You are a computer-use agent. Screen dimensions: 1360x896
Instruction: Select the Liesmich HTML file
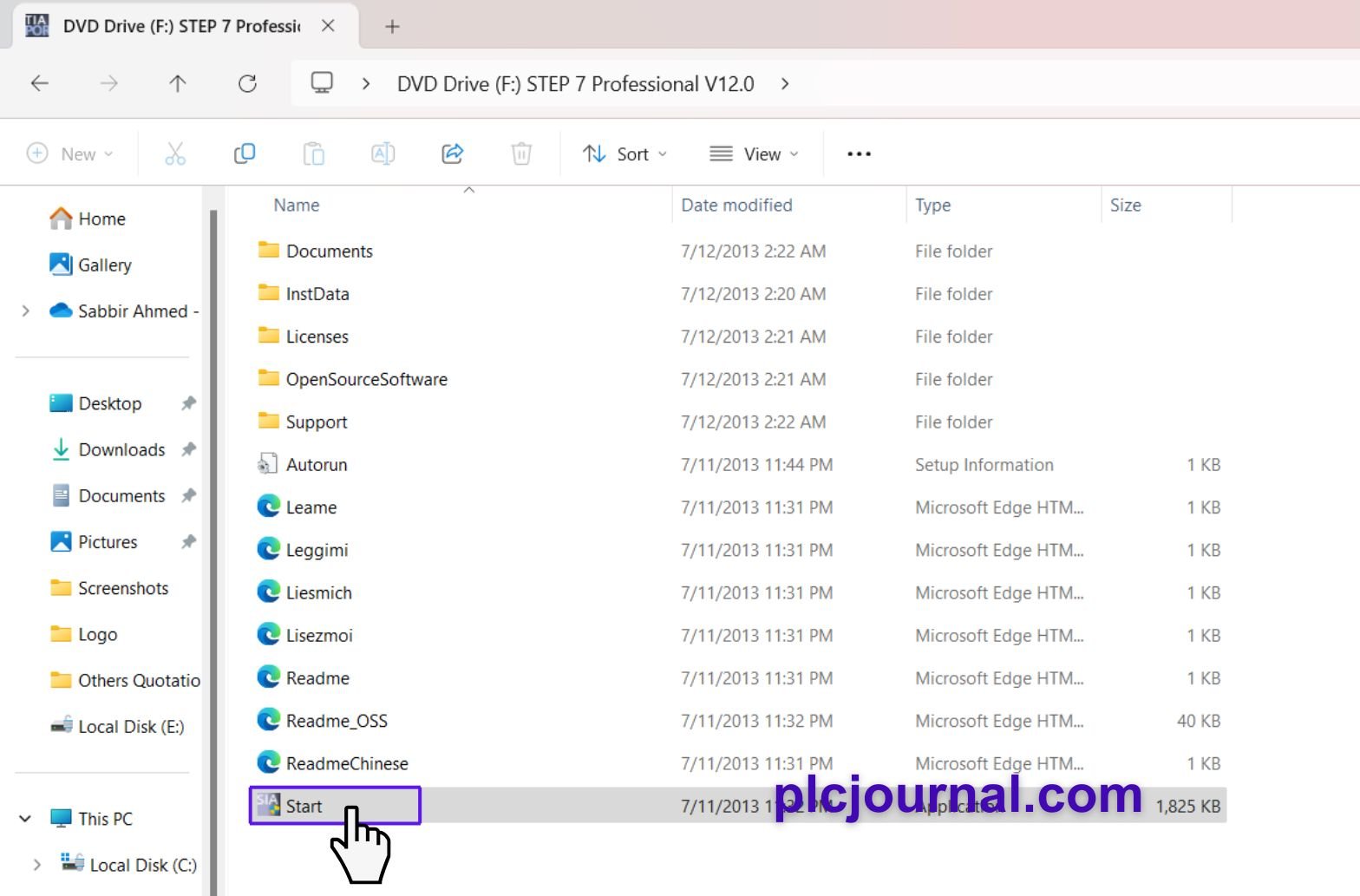(304, 592)
